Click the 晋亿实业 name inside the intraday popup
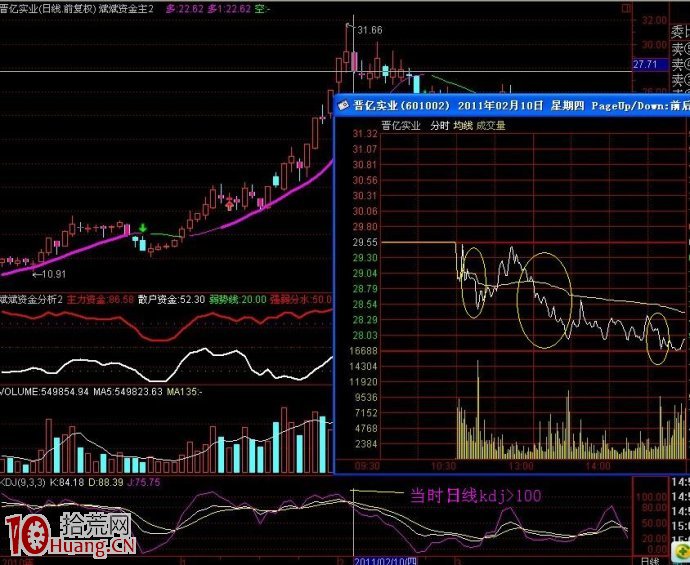The width and height of the screenshot is (690, 565). 401,126
